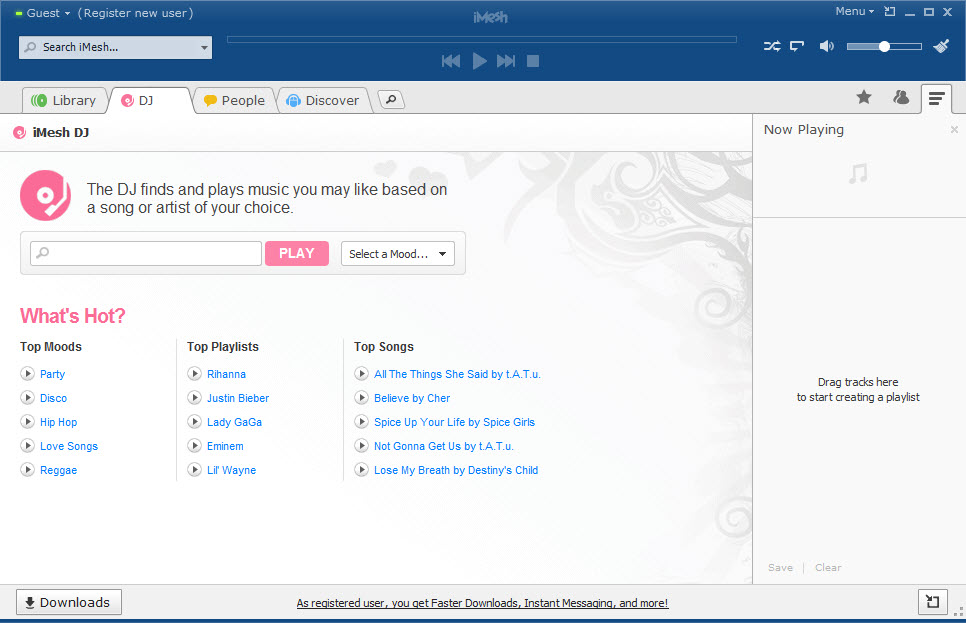The width and height of the screenshot is (966, 623).
Task: Play Spice Up Your Life song icon
Action: [x=361, y=421]
